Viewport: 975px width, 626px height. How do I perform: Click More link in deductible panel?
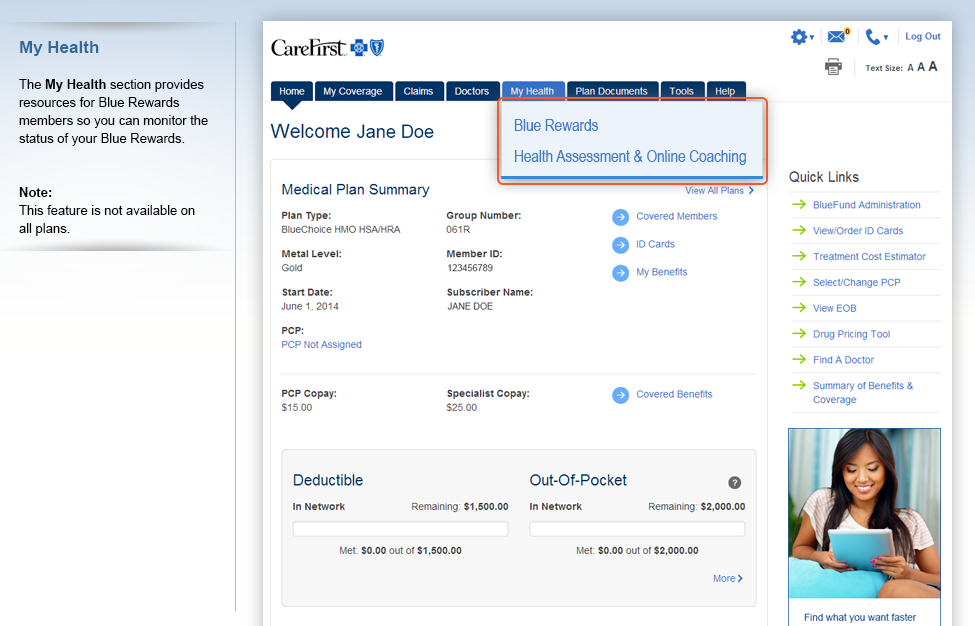tap(728, 578)
